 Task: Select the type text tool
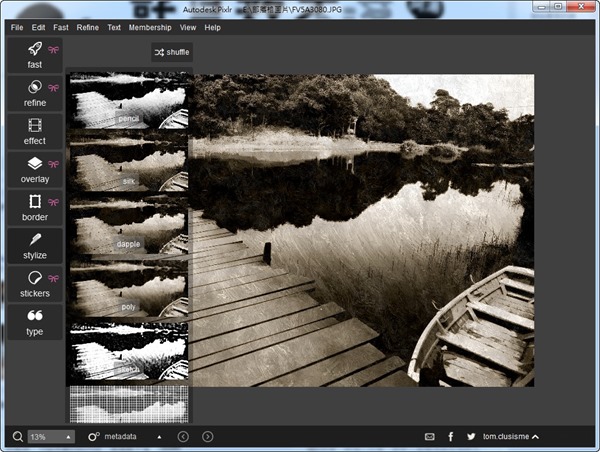[35, 320]
